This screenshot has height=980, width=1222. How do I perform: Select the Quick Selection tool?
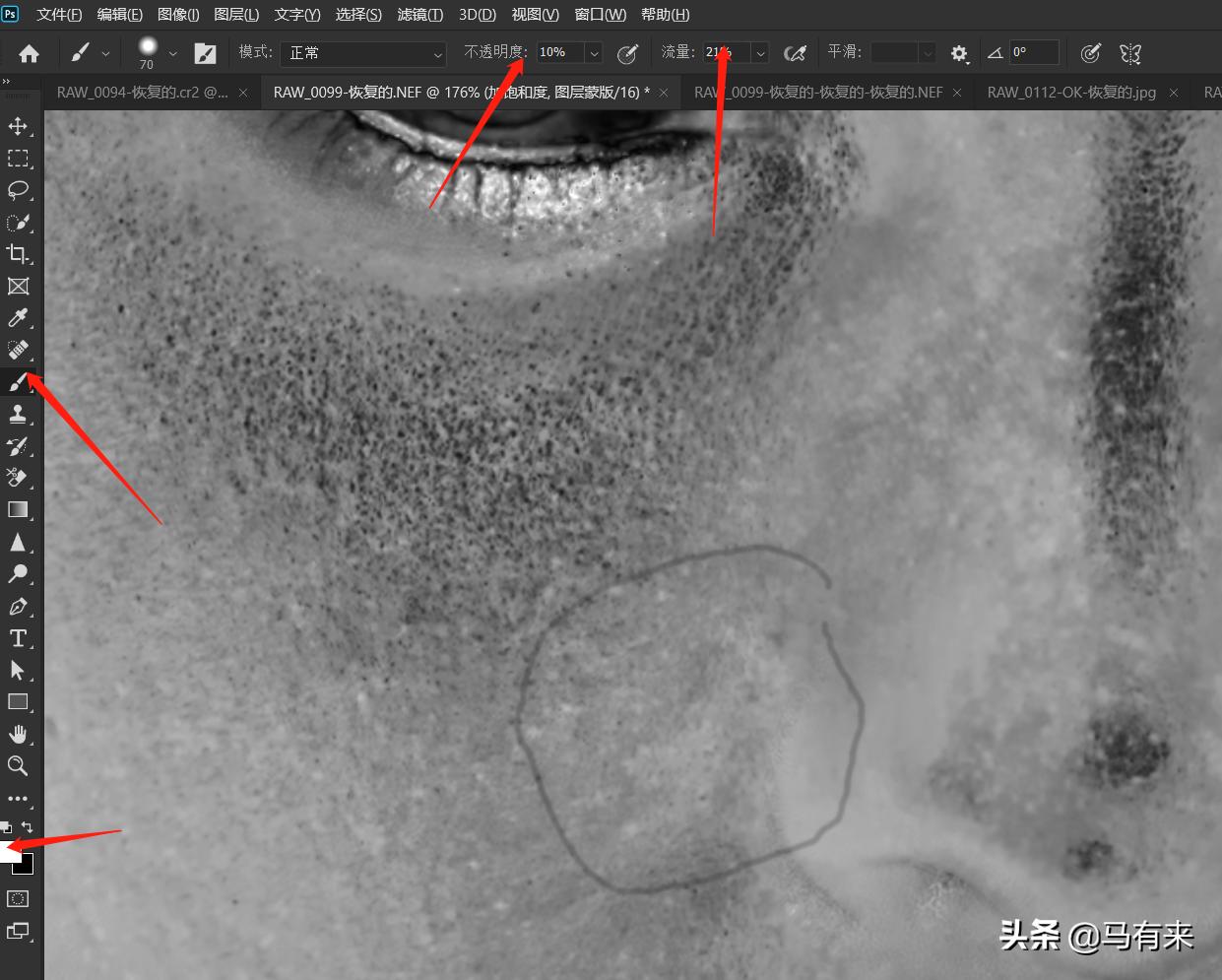(x=18, y=223)
